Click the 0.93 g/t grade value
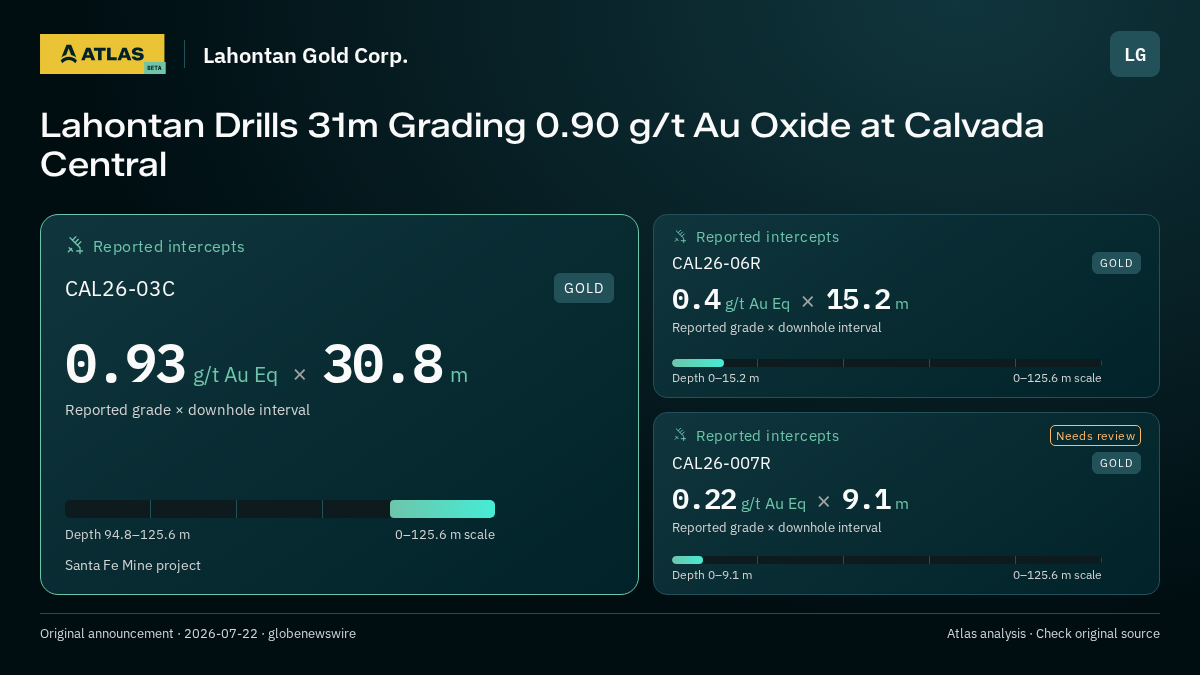 point(125,365)
